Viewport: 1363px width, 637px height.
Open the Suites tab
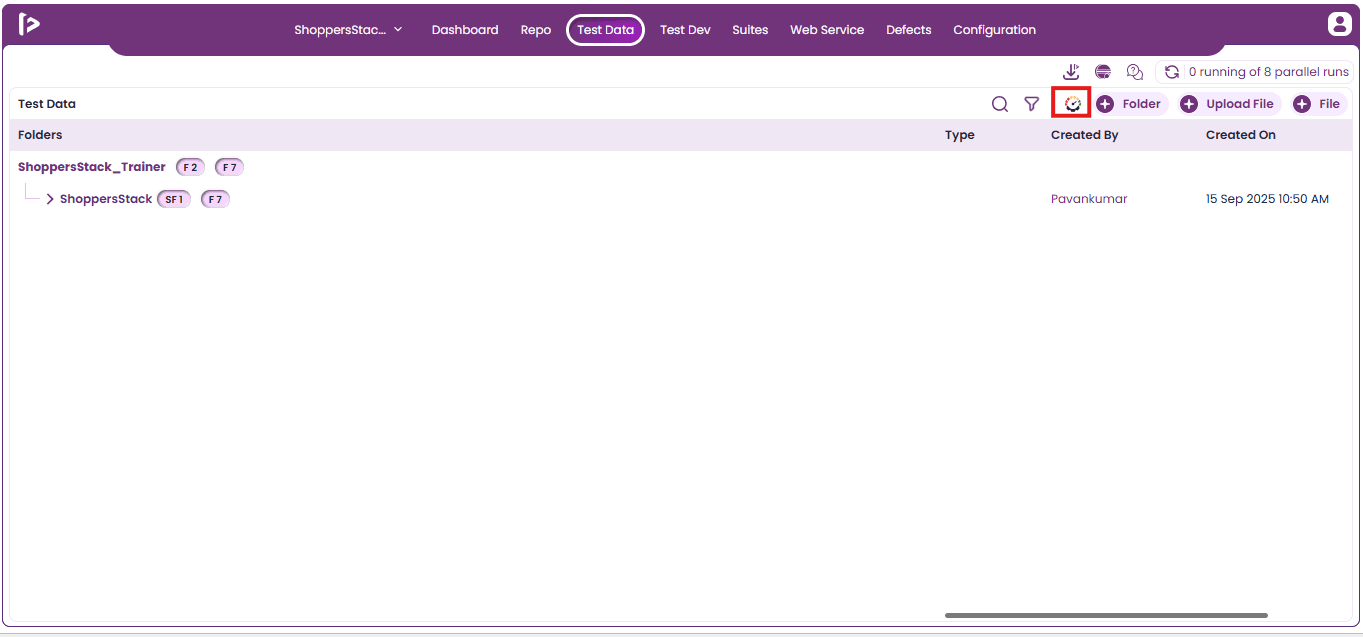[750, 30]
